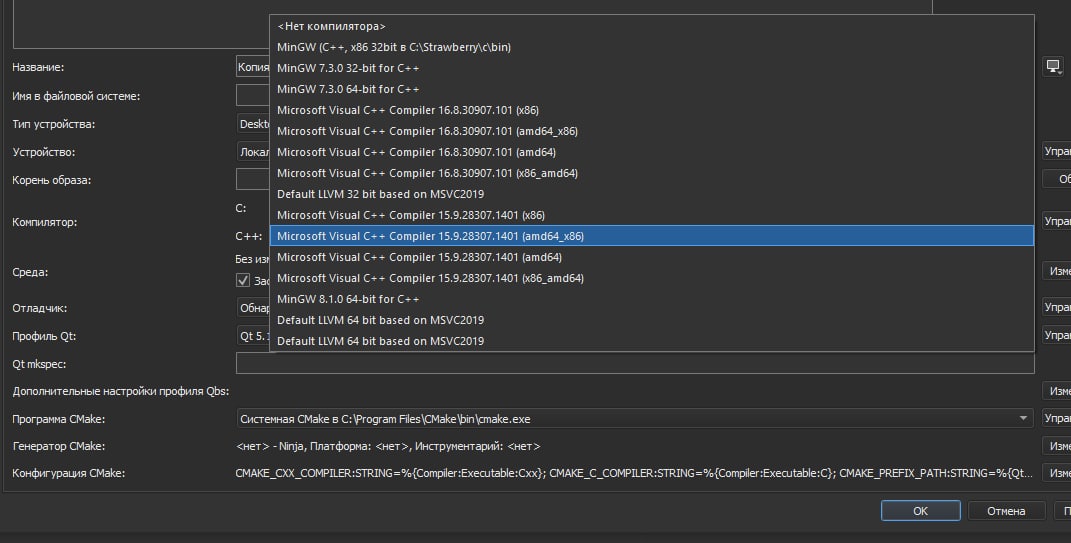This screenshot has height=543, width=1071.
Task: Click OK to confirm kit settings
Action: pyautogui.click(x=921, y=511)
